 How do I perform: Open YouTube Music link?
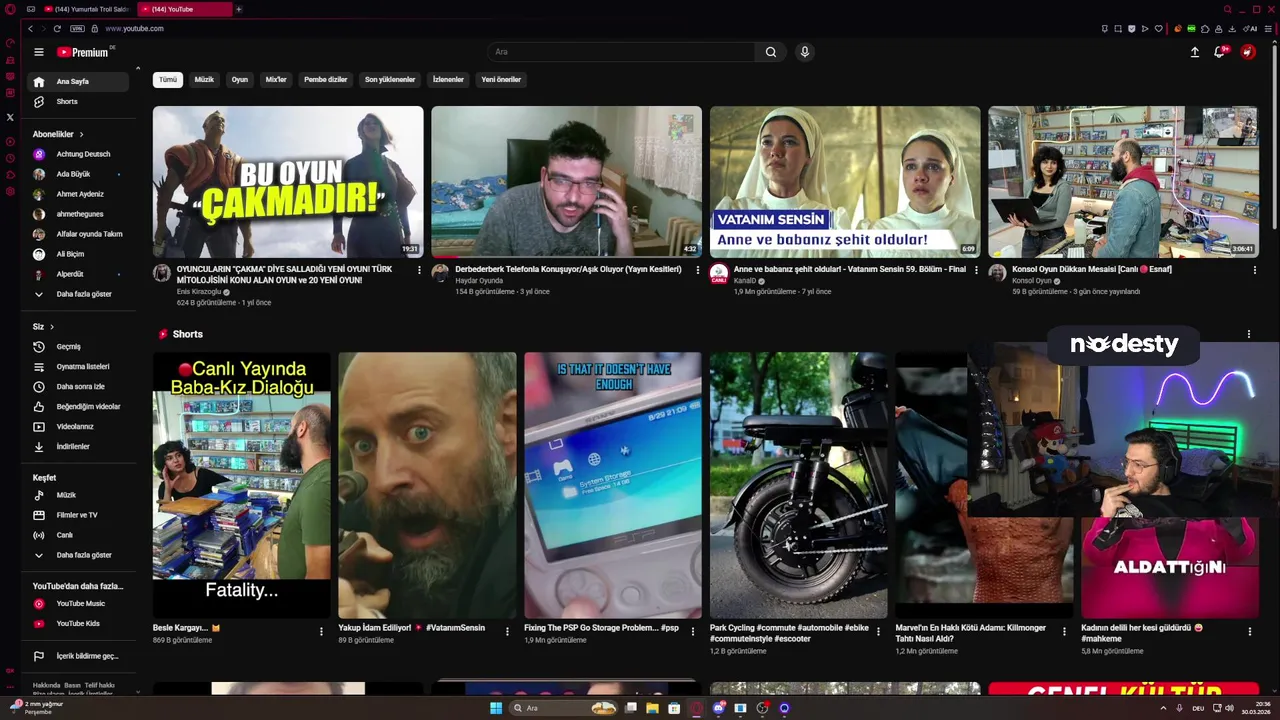[x=78, y=604]
